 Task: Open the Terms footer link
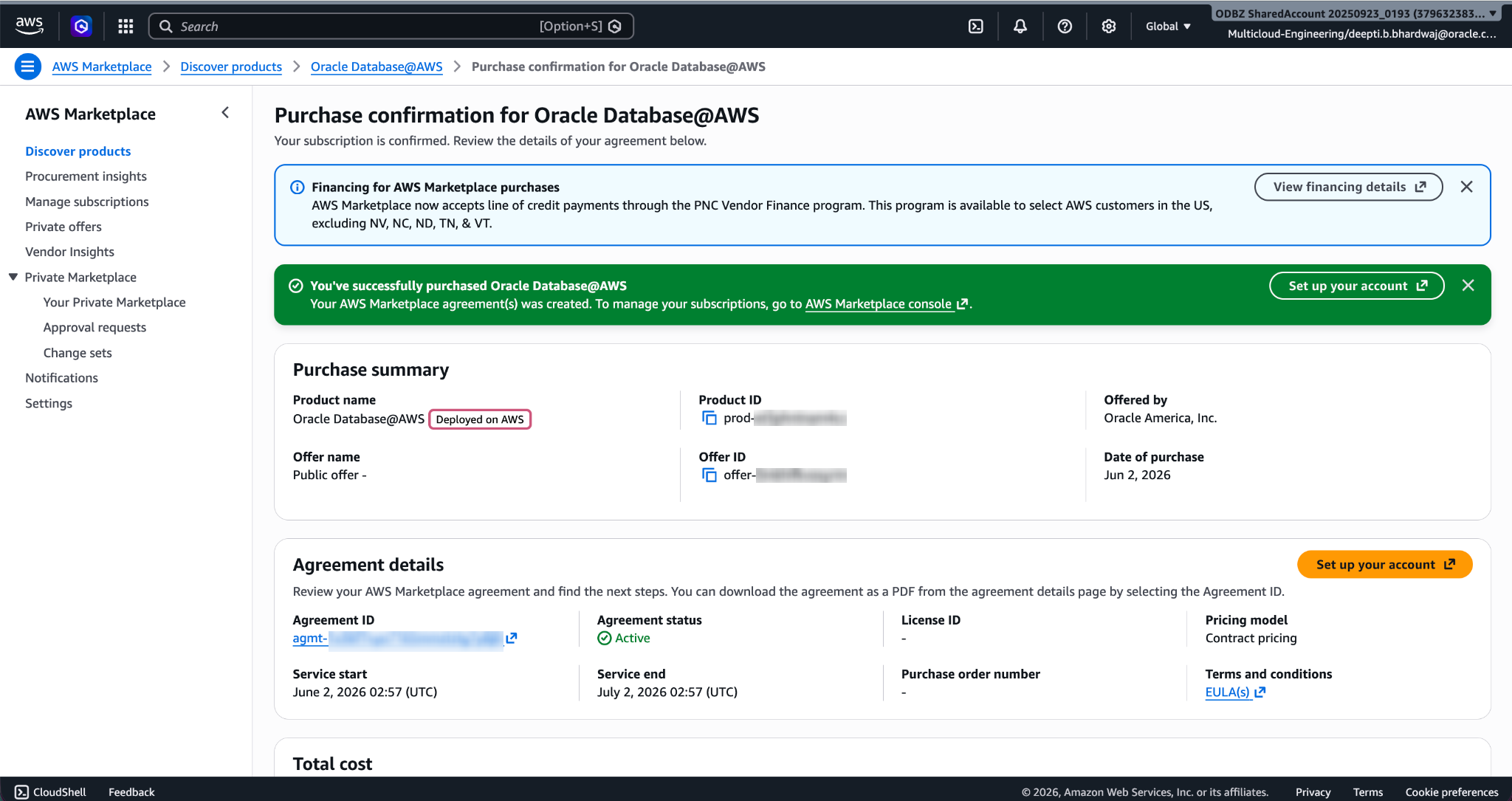pos(1368,792)
